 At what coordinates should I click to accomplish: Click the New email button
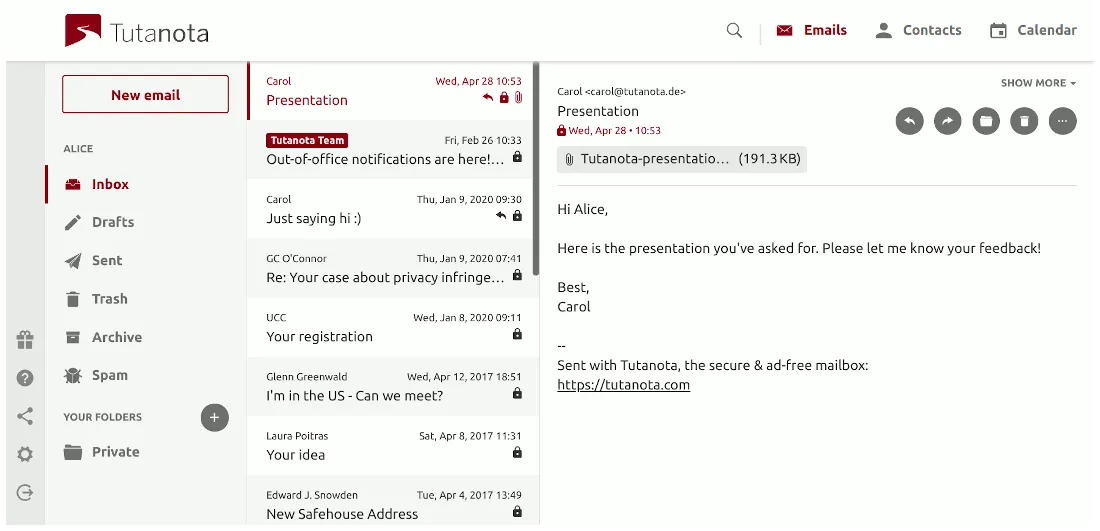tap(145, 95)
